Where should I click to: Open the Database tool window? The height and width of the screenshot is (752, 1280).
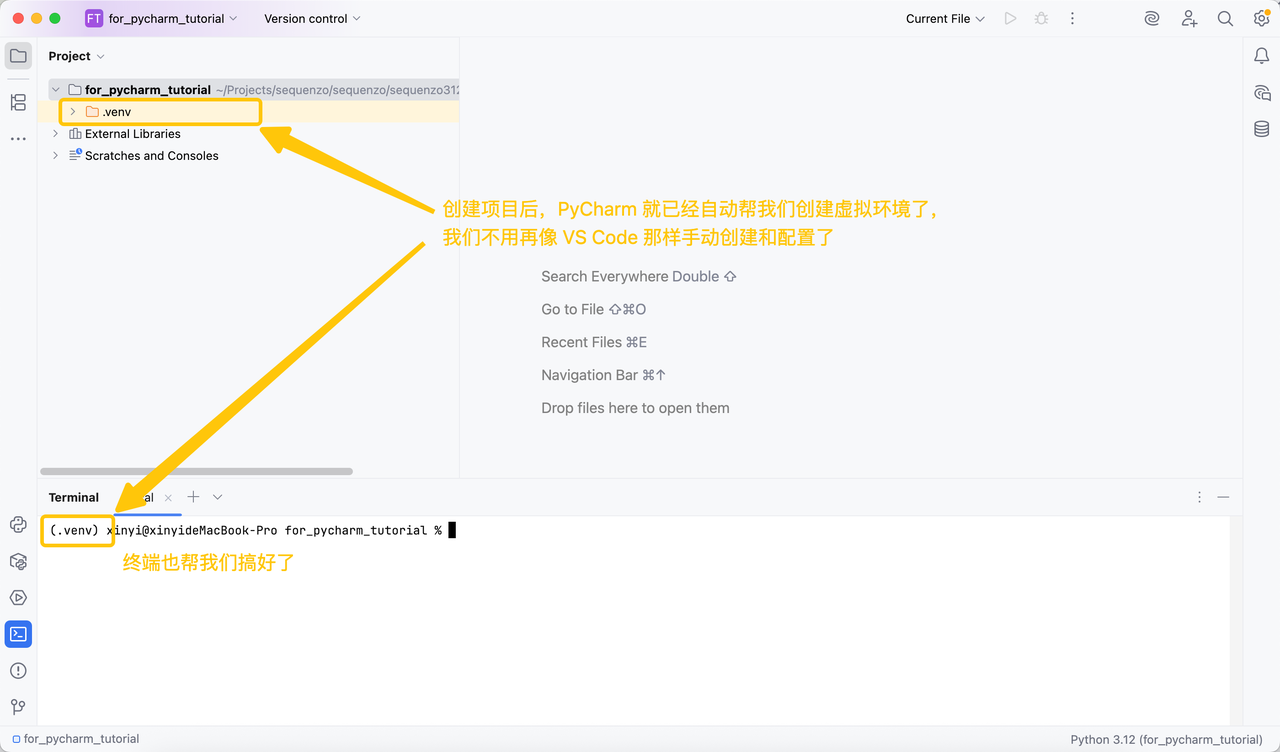(1261, 129)
